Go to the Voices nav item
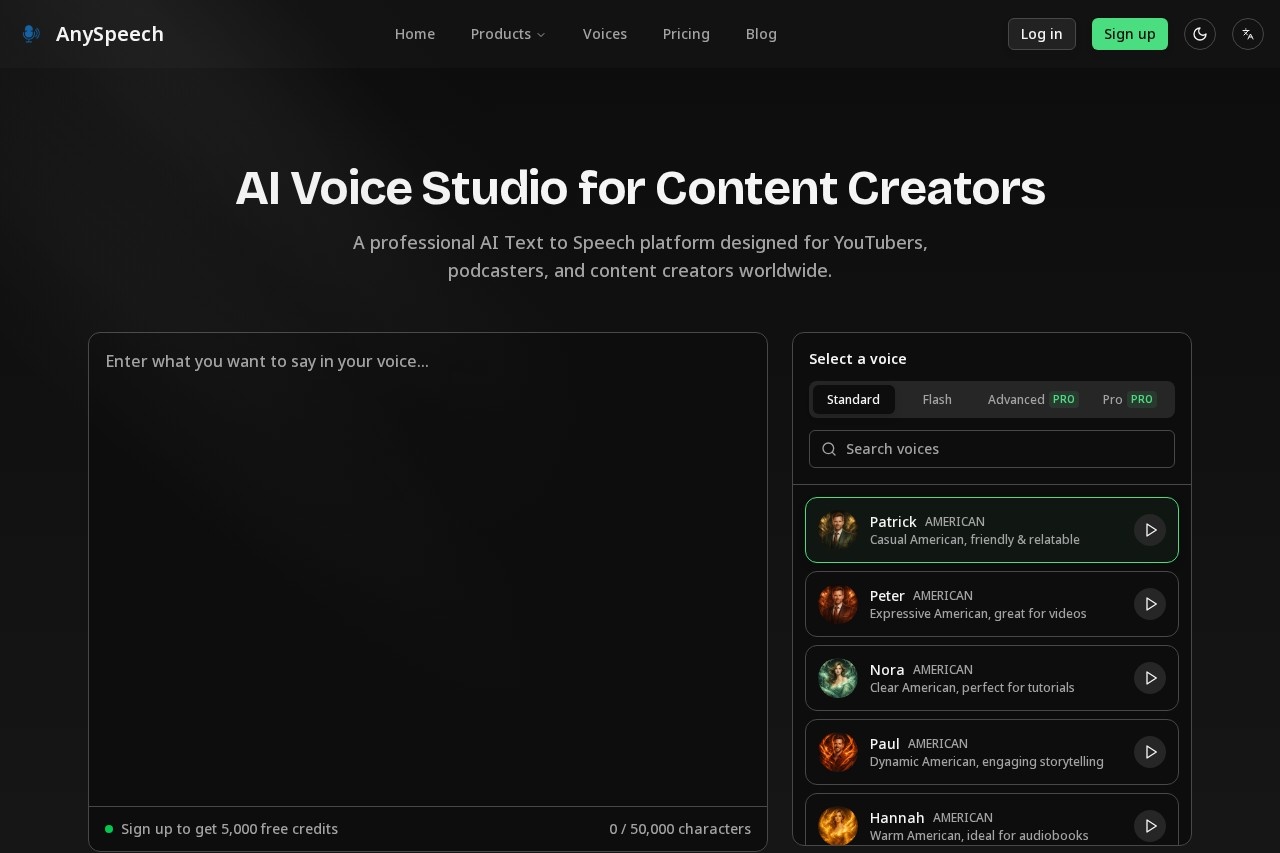This screenshot has width=1280, height=853. 605,34
